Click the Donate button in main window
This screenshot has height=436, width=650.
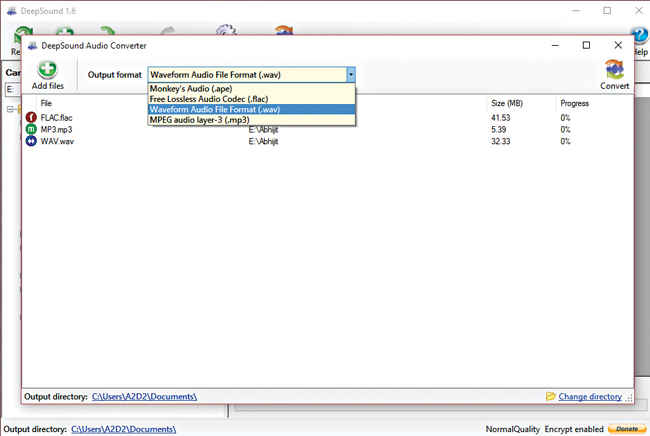coord(627,429)
